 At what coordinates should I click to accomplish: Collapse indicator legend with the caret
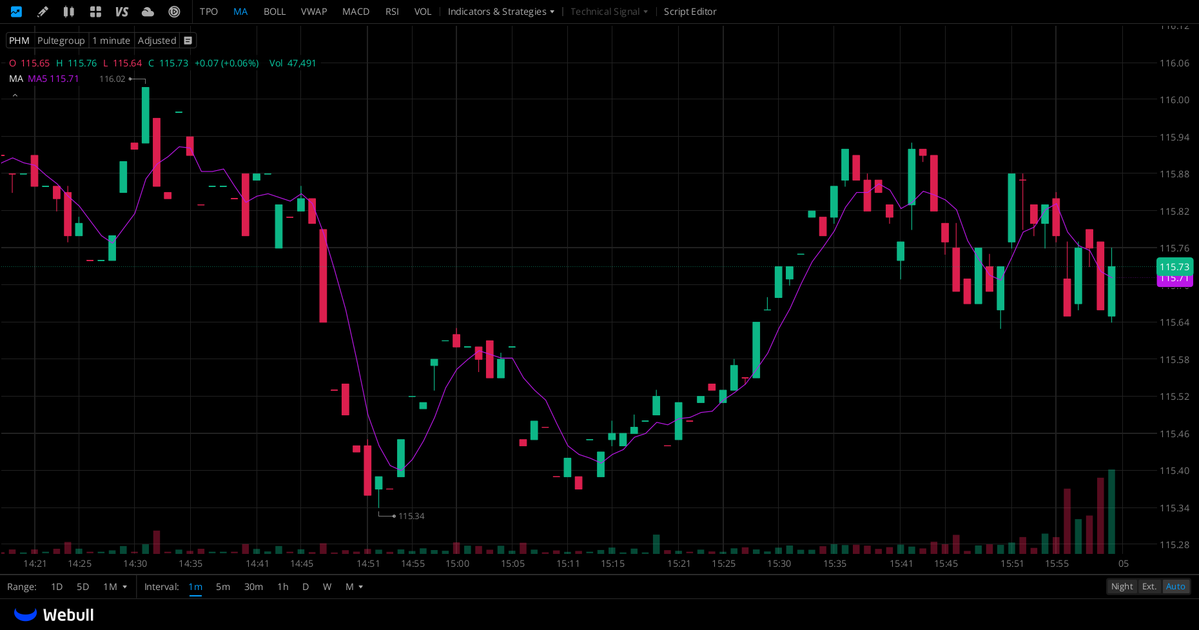(x=15, y=96)
